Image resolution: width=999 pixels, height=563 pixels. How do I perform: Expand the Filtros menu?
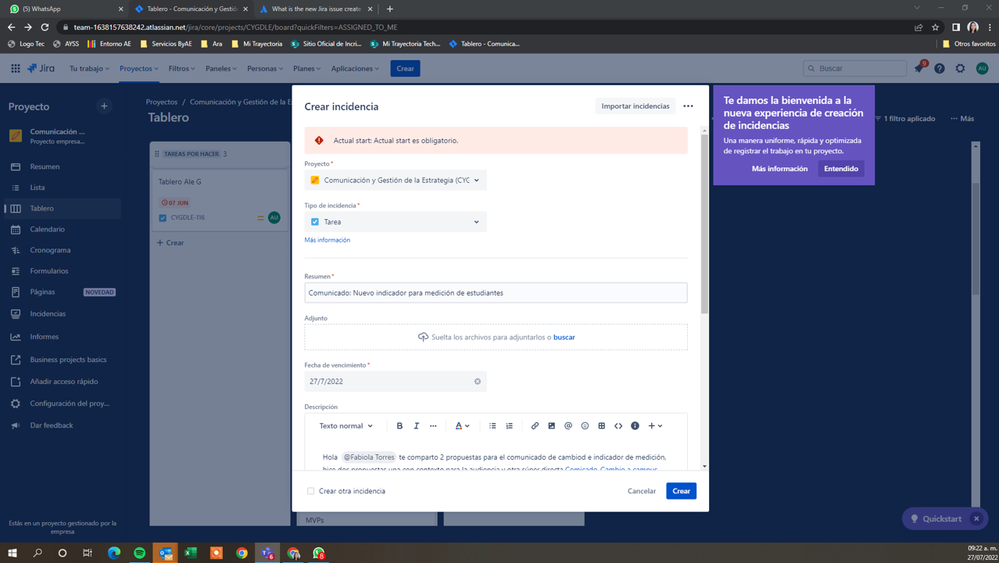pyautogui.click(x=182, y=68)
